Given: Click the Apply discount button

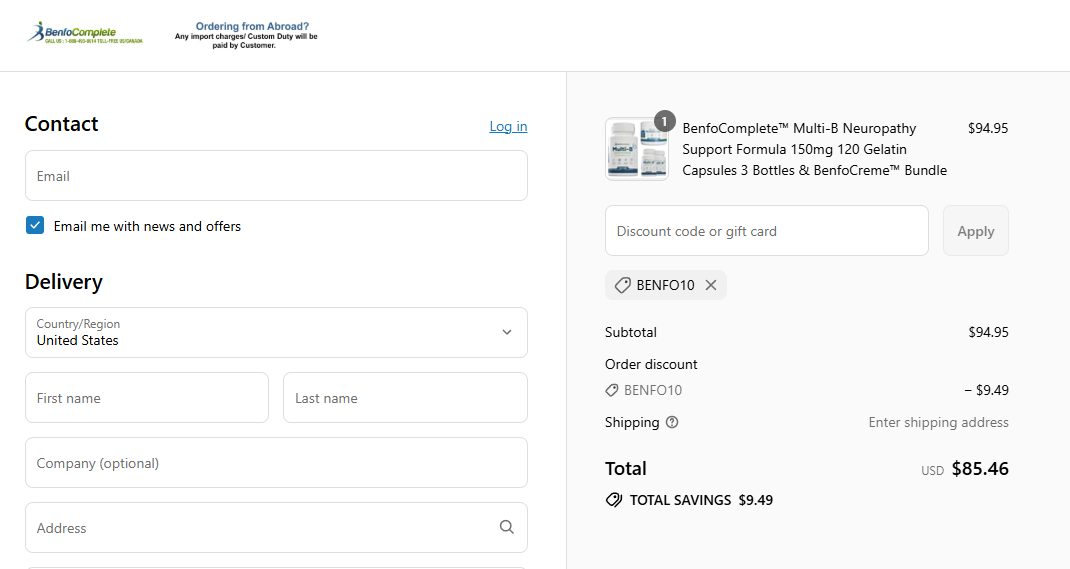Looking at the screenshot, I should point(976,231).
